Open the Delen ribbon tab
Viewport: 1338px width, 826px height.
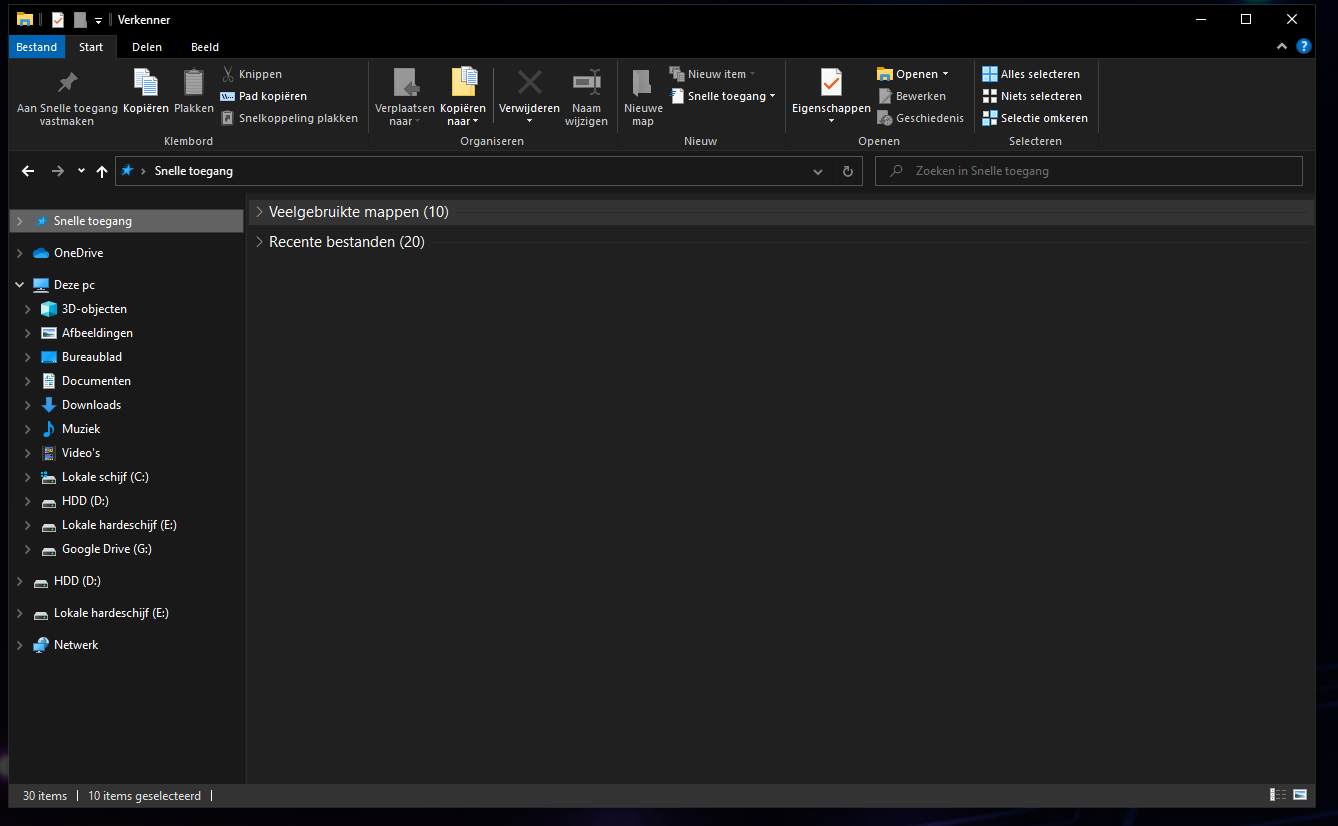pyautogui.click(x=147, y=47)
